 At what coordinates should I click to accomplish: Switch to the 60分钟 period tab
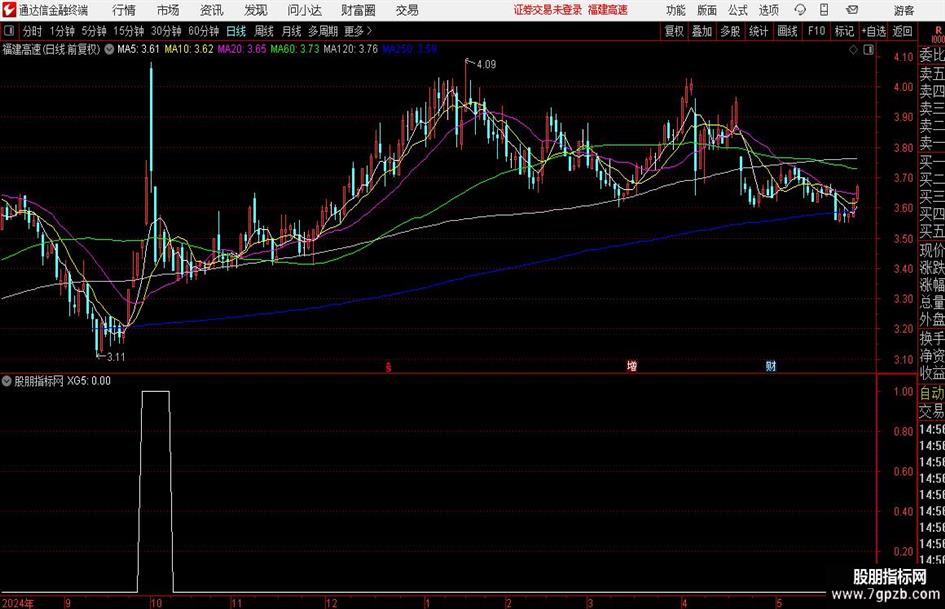coord(204,31)
